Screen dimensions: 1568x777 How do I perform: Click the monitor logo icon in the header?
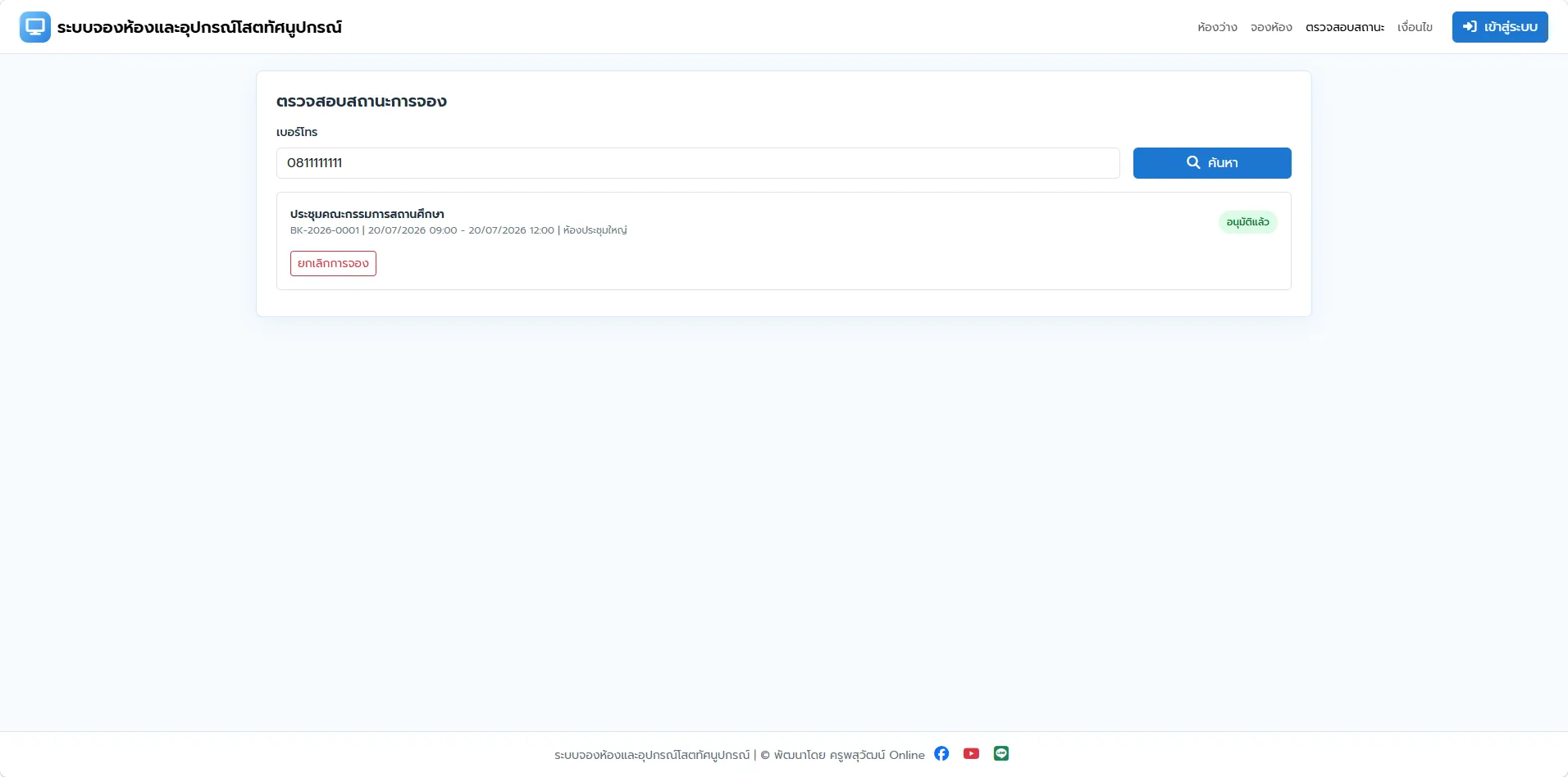point(35,27)
